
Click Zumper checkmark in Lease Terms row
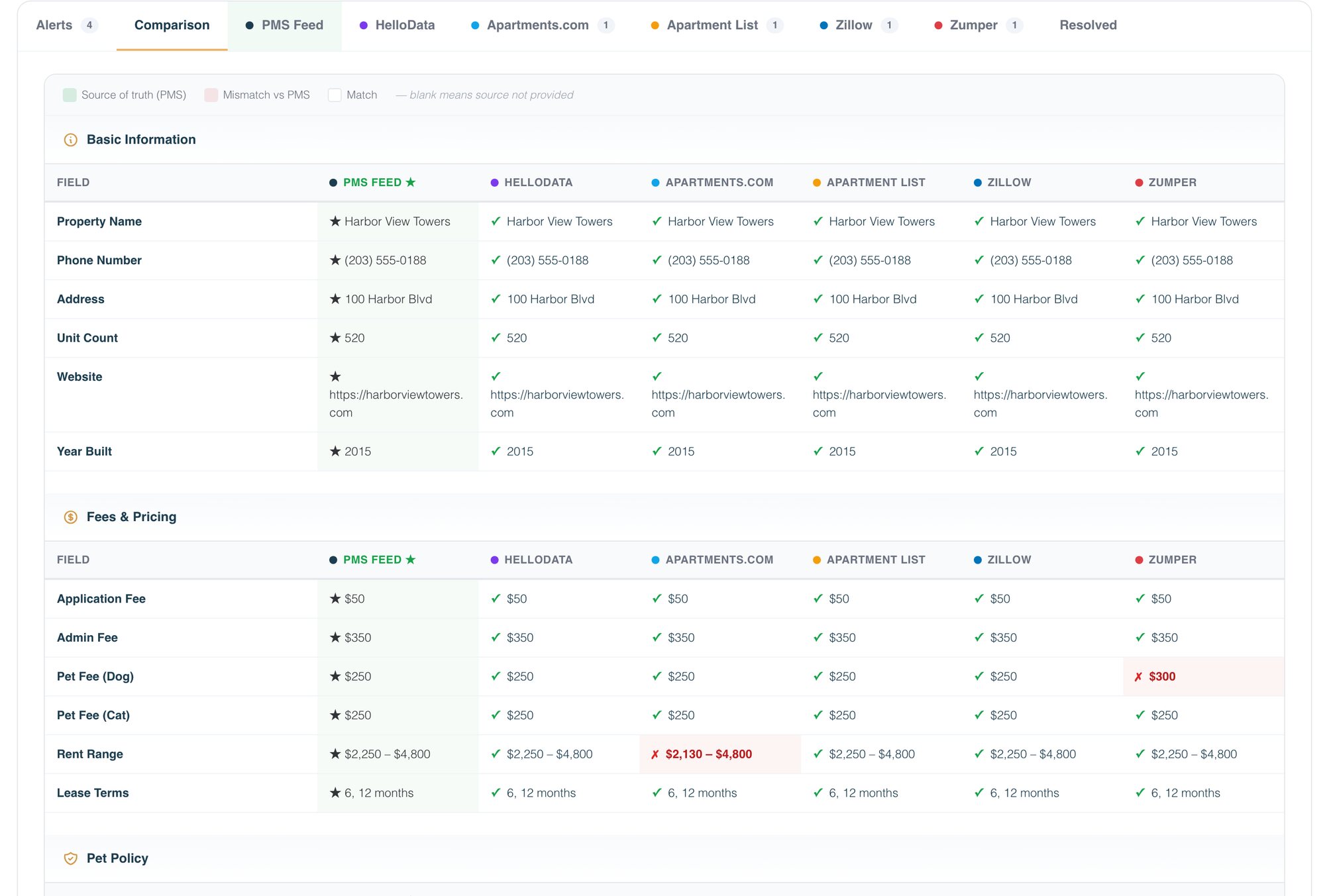coord(1140,793)
